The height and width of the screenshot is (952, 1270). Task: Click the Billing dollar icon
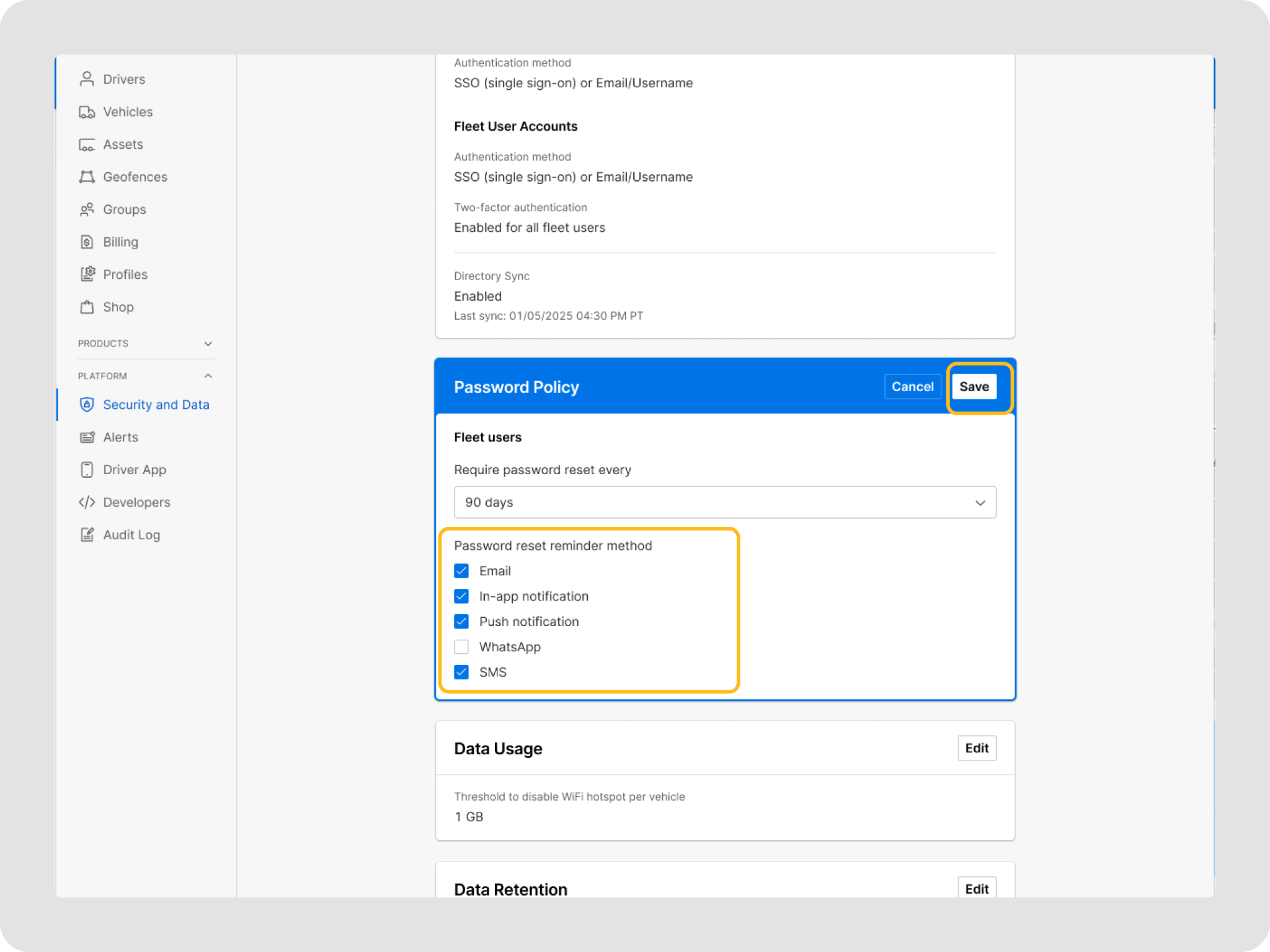pos(87,242)
